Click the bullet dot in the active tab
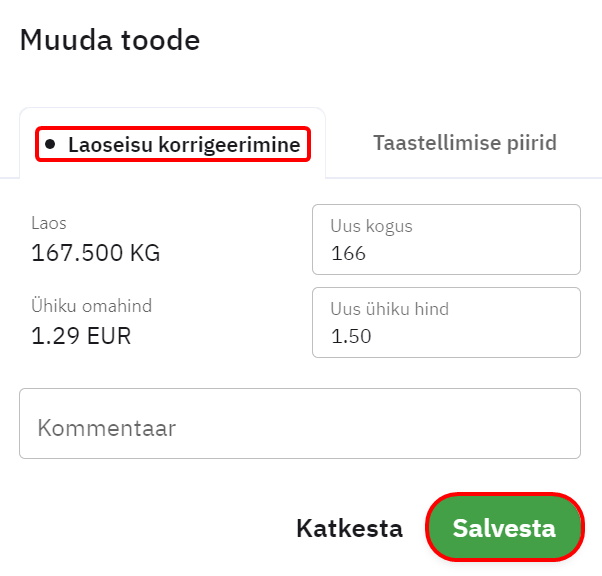The width and height of the screenshot is (602, 576). pyautogui.click(x=50, y=144)
